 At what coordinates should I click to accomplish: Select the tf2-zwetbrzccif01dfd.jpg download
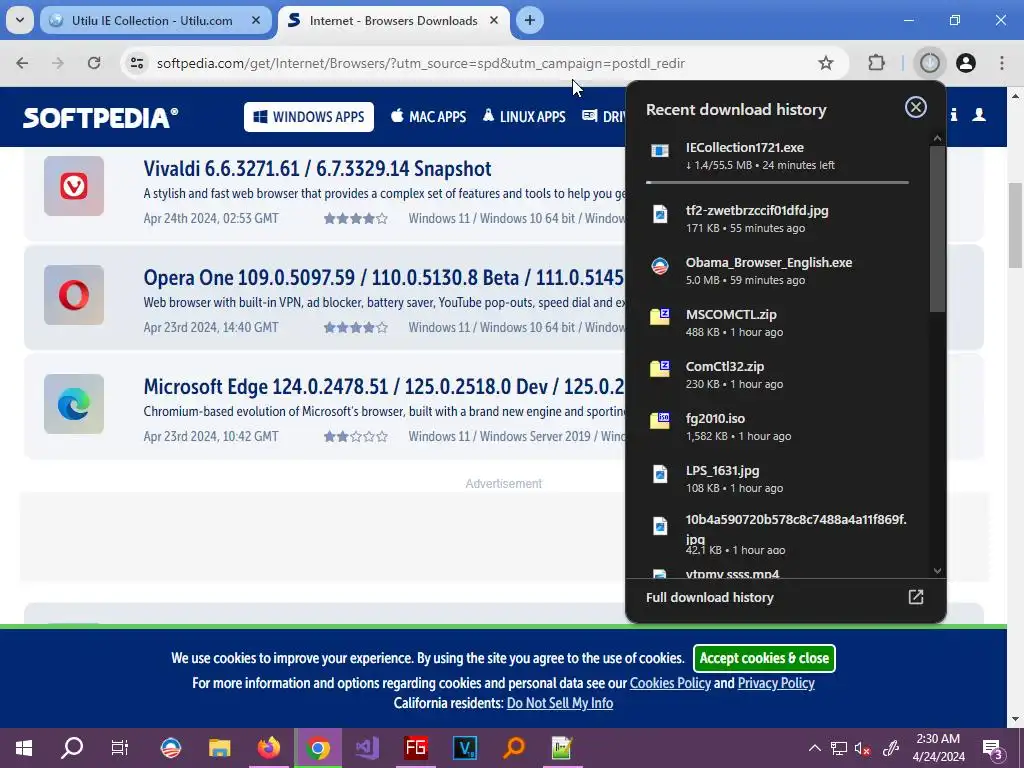pyautogui.click(x=777, y=219)
